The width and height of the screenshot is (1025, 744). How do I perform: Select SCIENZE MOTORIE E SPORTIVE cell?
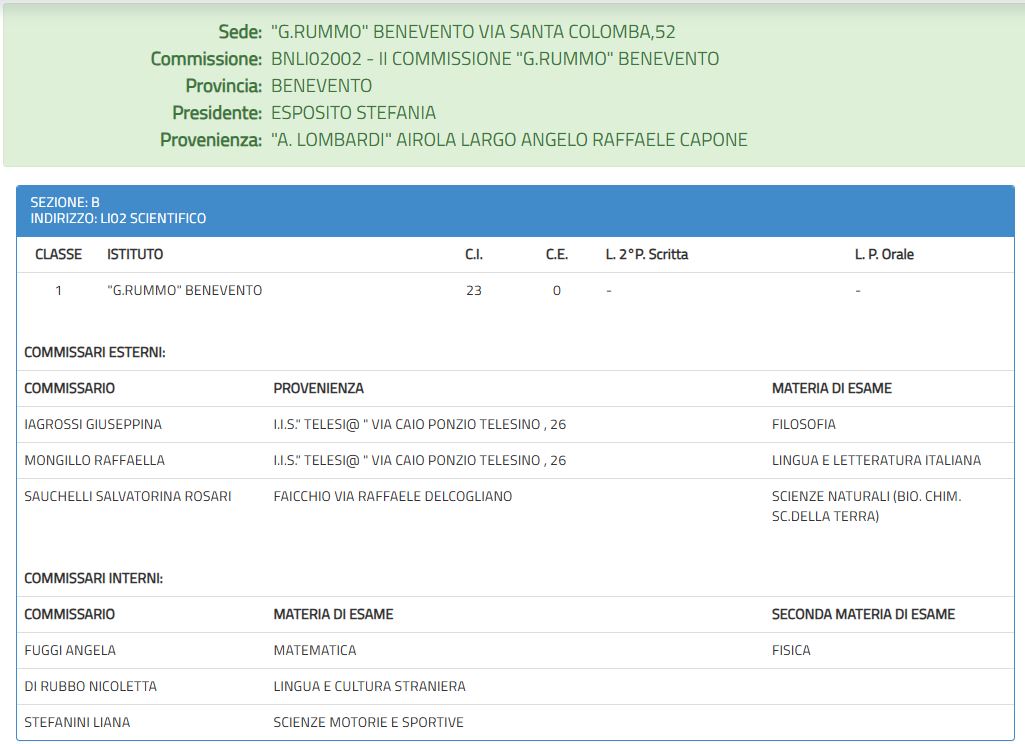(368, 722)
